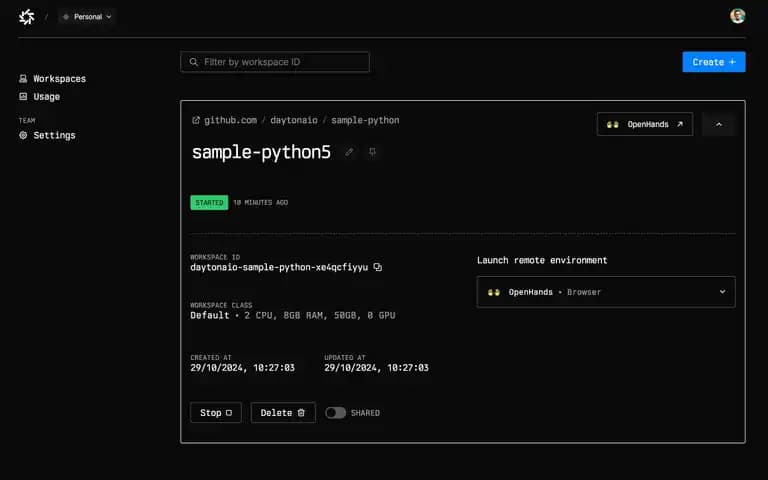This screenshot has height=480, width=768.
Task: Click the Daytona logo icon
Action: (x=26, y=17)
